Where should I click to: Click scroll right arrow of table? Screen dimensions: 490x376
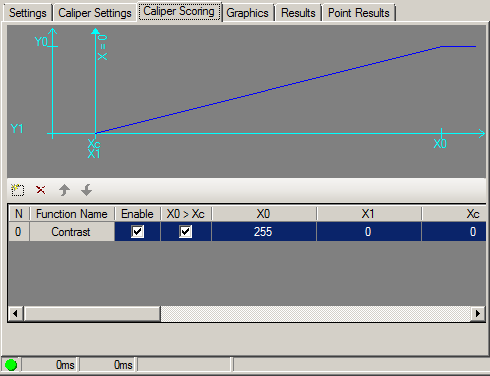pos(478,314)
